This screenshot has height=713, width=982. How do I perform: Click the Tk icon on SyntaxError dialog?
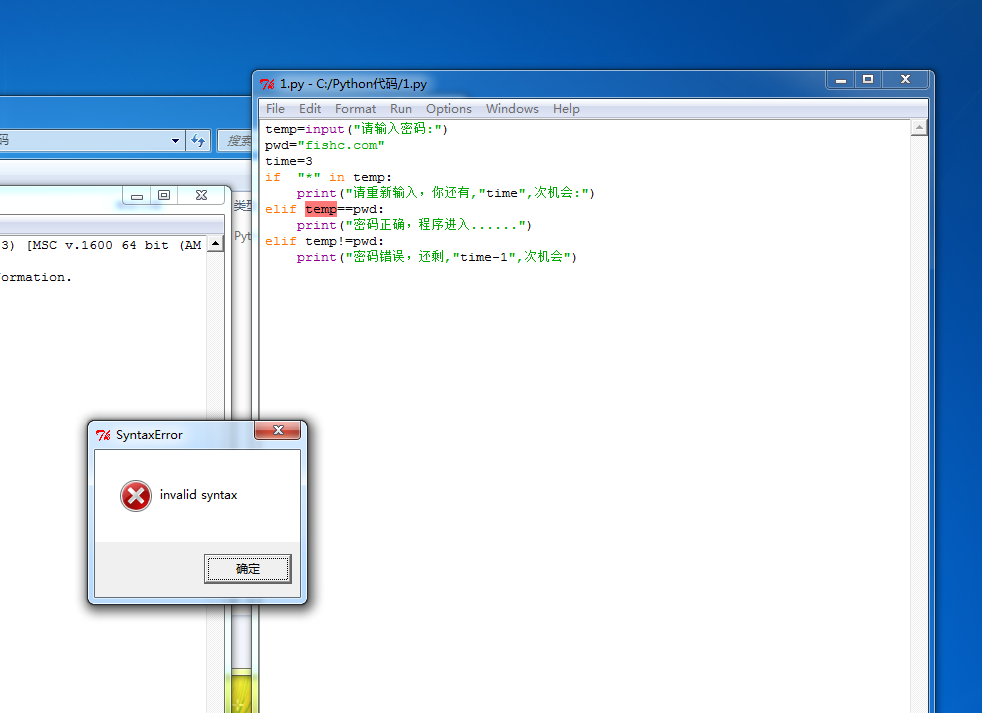tap(103, 435)
